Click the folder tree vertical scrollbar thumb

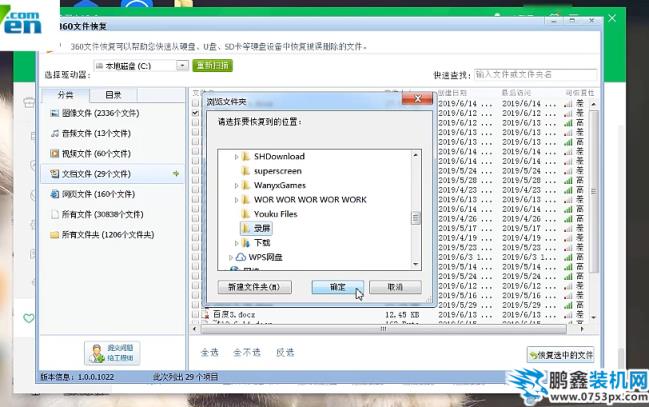click(416, 218)
